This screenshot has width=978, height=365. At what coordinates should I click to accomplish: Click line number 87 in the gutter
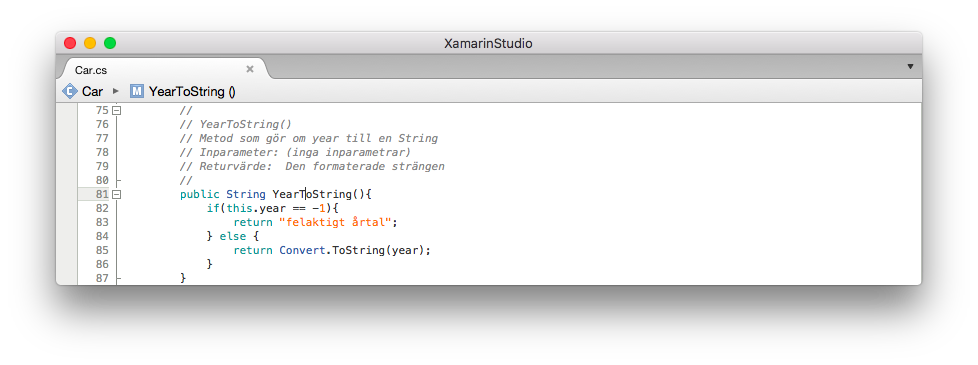tap(102, 278)
